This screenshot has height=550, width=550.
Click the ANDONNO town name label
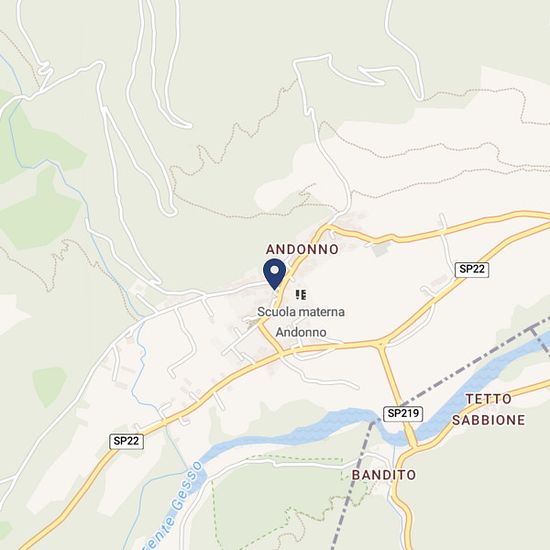click(302, 249)
